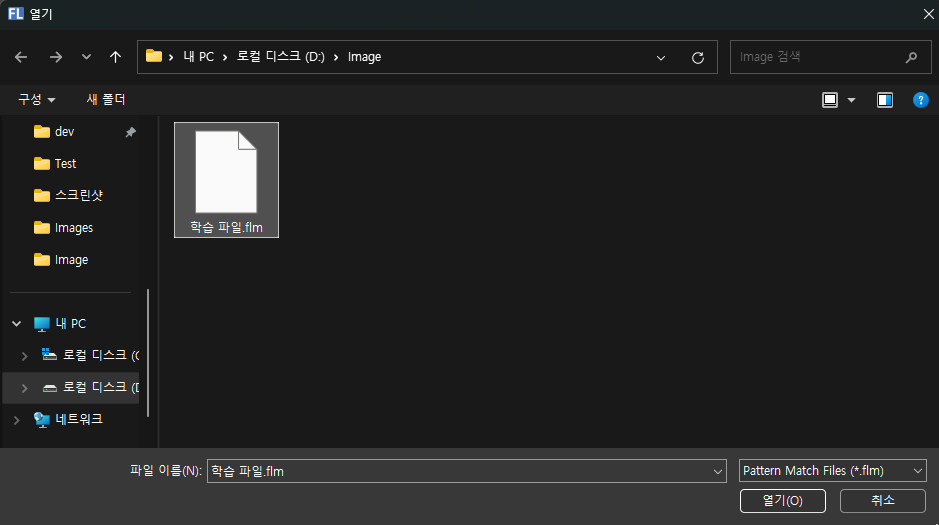Click the search magnifier icon
Viewport: 939px width, 525px height.
coord(911,57)
